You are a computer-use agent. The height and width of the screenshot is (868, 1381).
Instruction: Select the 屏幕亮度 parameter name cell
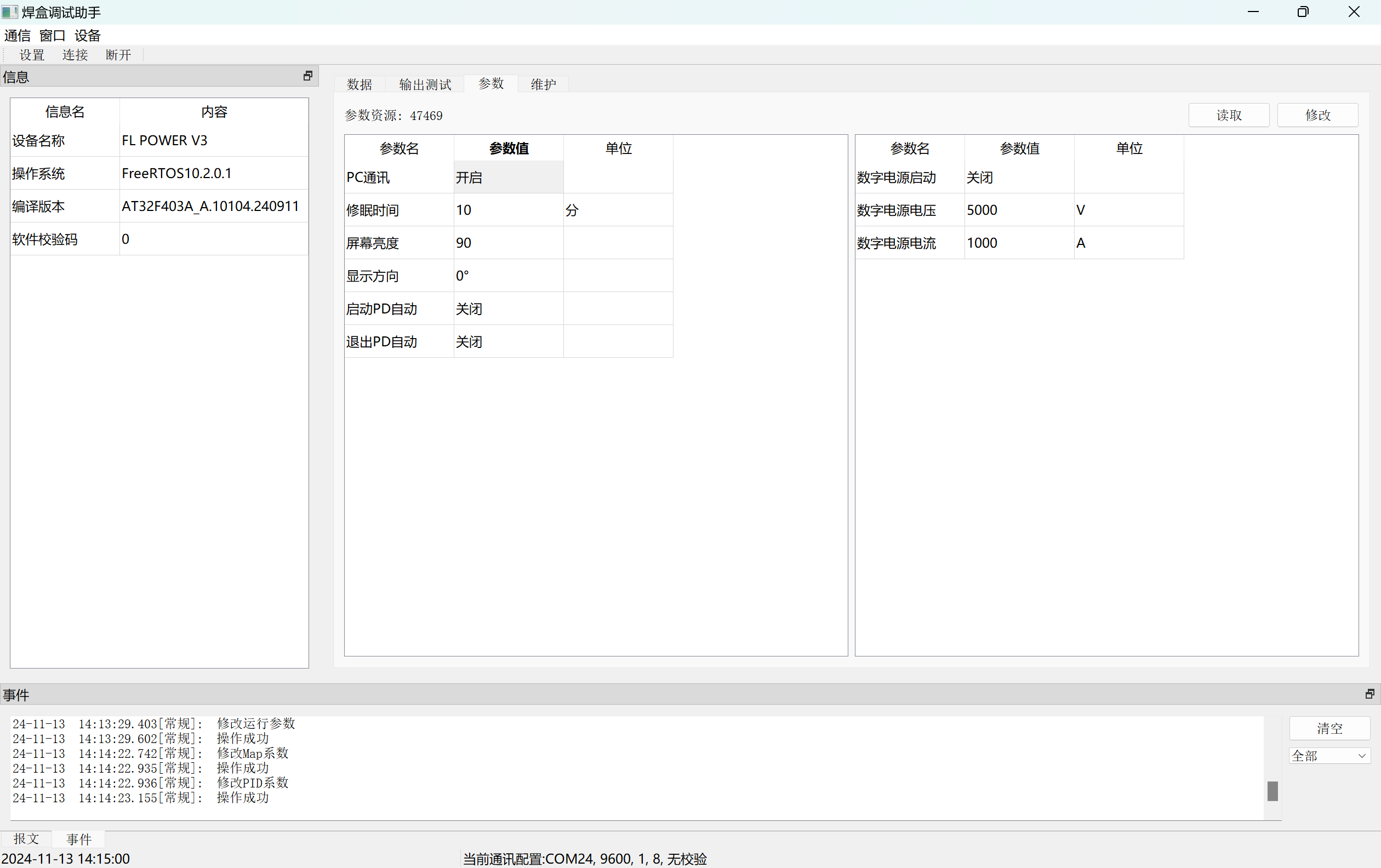pyautogui.click(x=399, y=243)
